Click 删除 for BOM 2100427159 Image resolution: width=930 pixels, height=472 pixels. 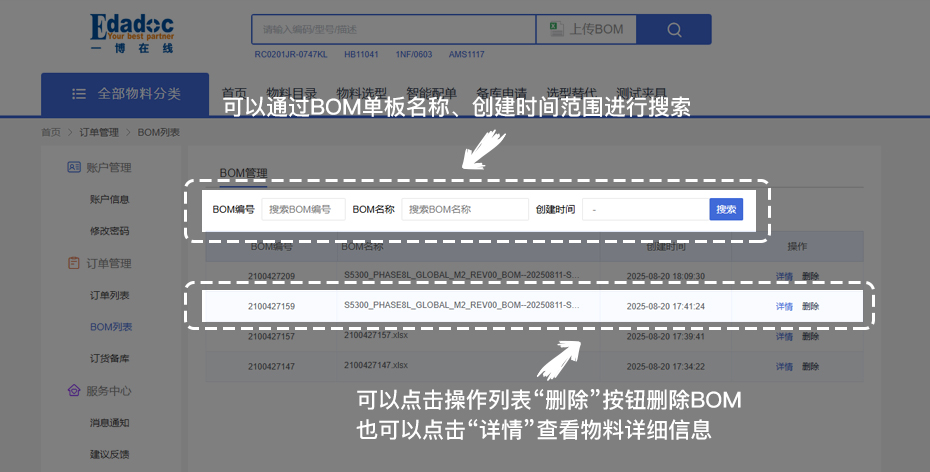(810, 307)
